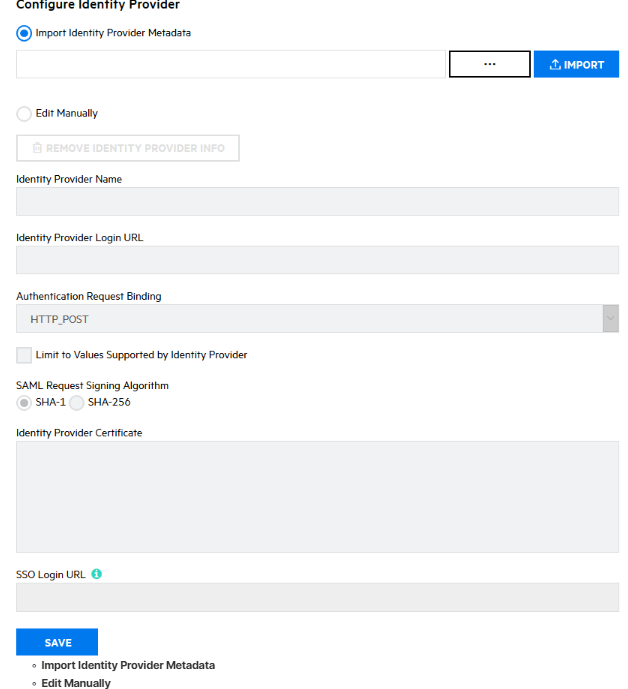The height and width of the screenshot is (689, 628).
Task: Click the 'Authentication Request Binding' label
Action: [x=89, y=296]
